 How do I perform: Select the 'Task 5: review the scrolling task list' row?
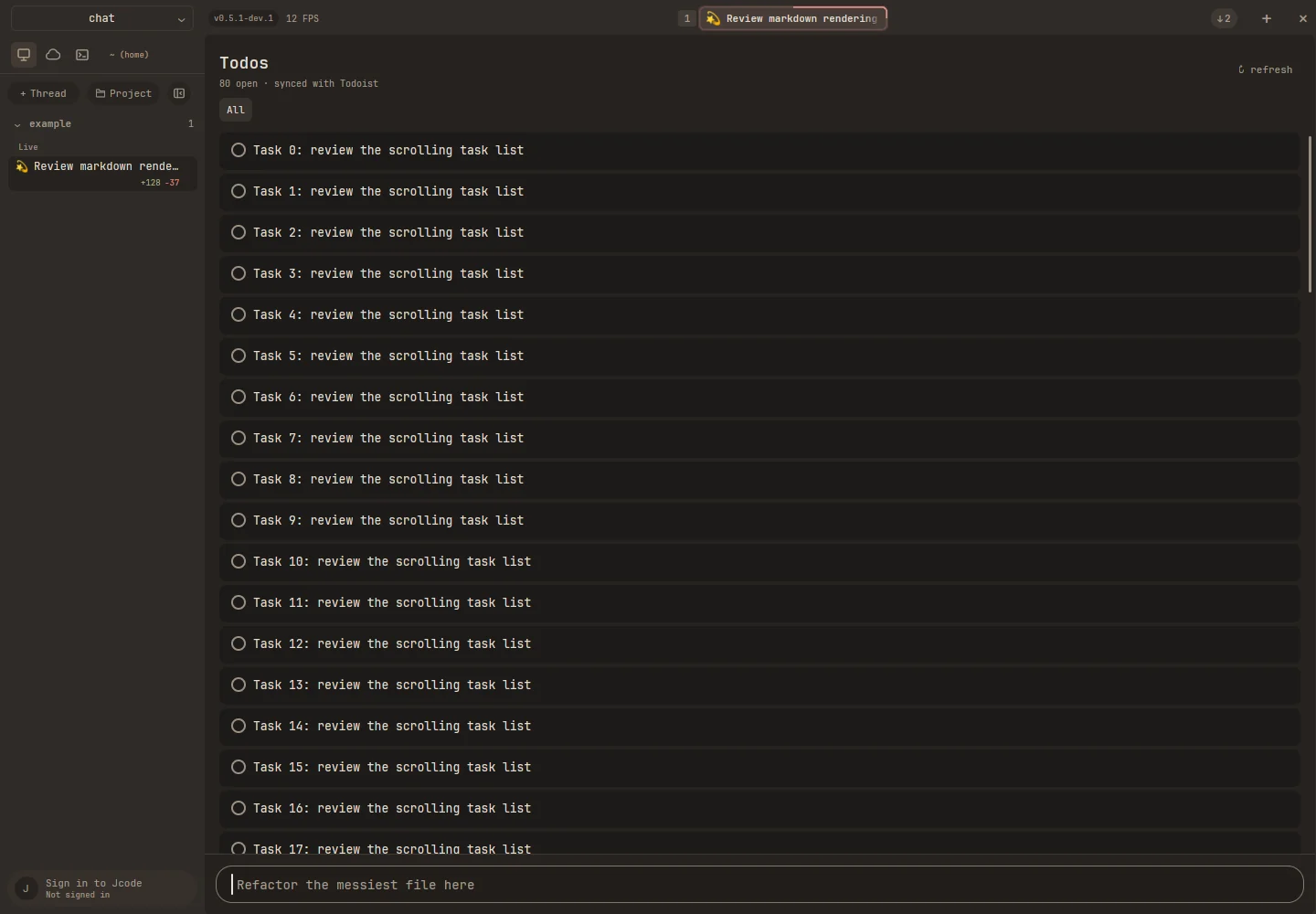click(x=759, y=356)
